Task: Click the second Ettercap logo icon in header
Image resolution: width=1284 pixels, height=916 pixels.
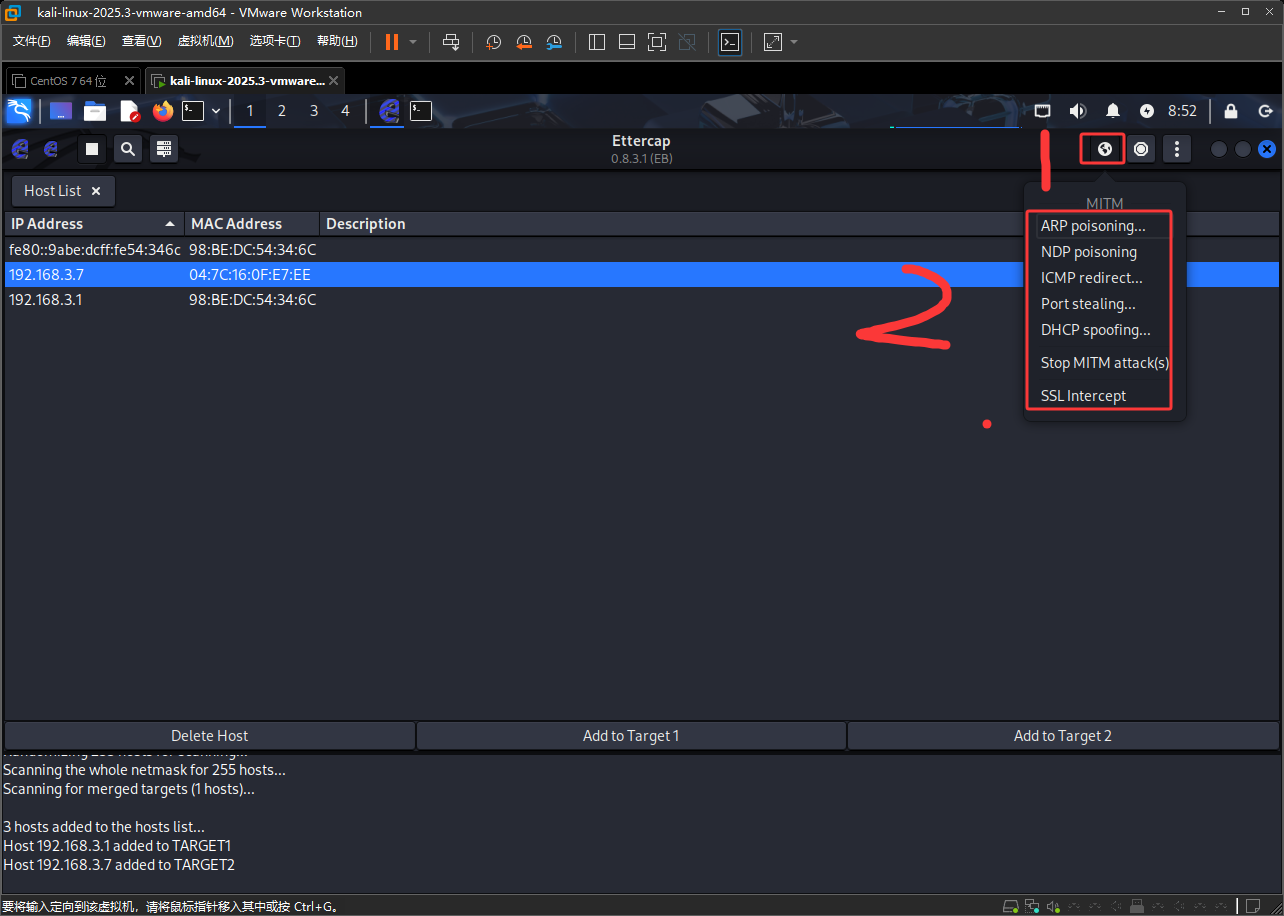Action: (x=51, y=149)
